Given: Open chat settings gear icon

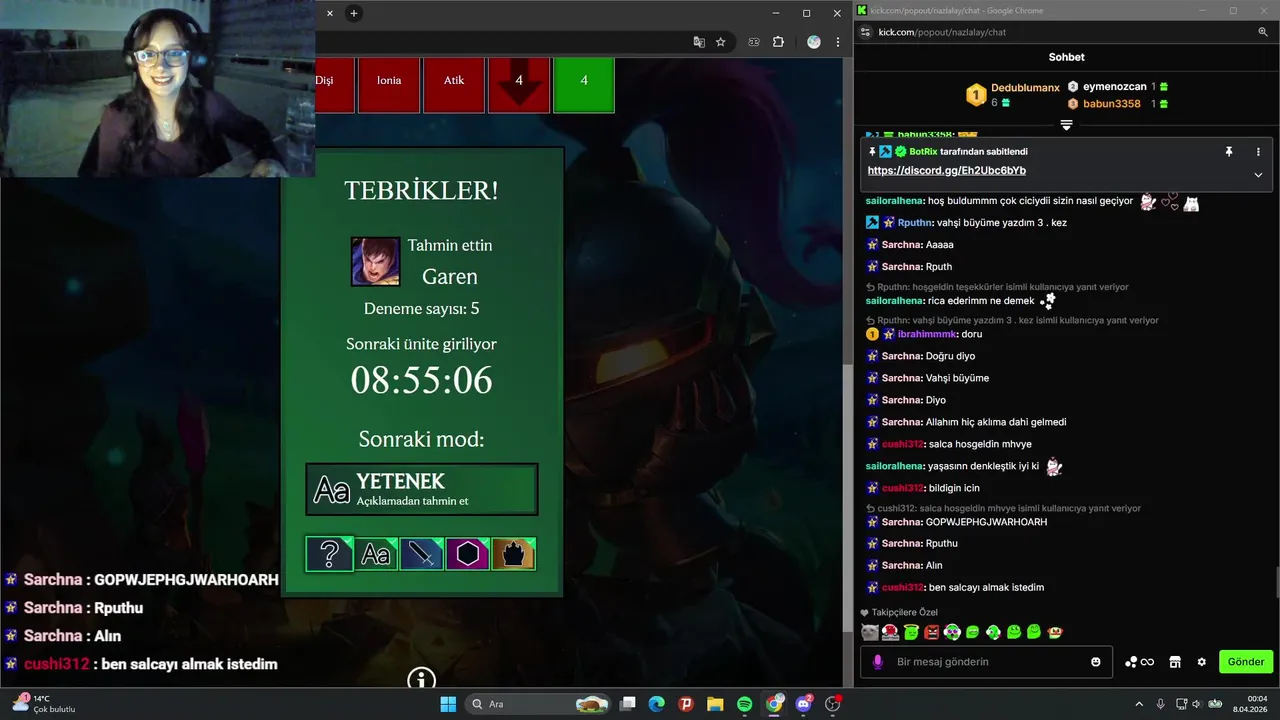Looking at the screenshot, I should coord(1202,662).
